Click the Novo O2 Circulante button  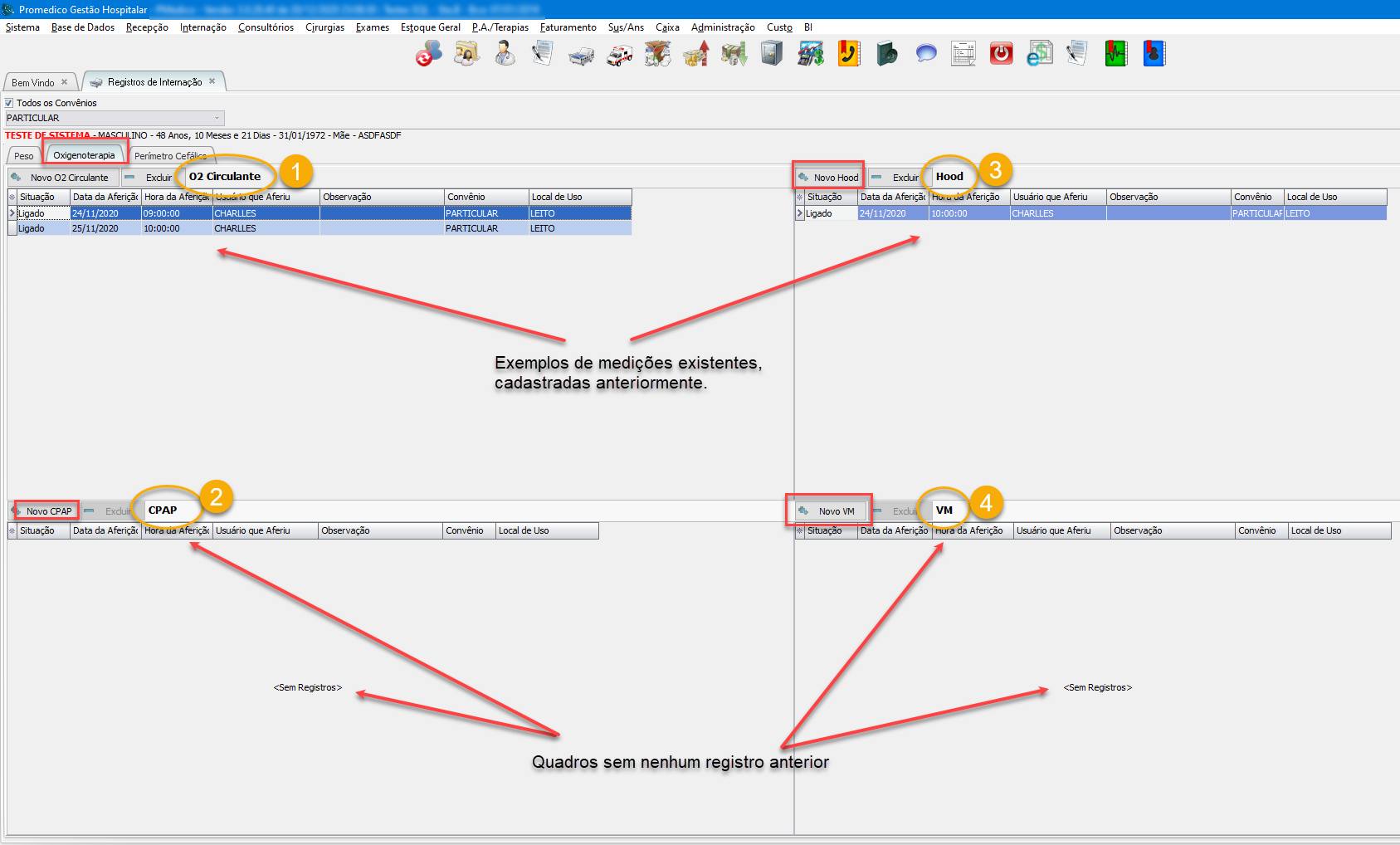pos(63,178)
